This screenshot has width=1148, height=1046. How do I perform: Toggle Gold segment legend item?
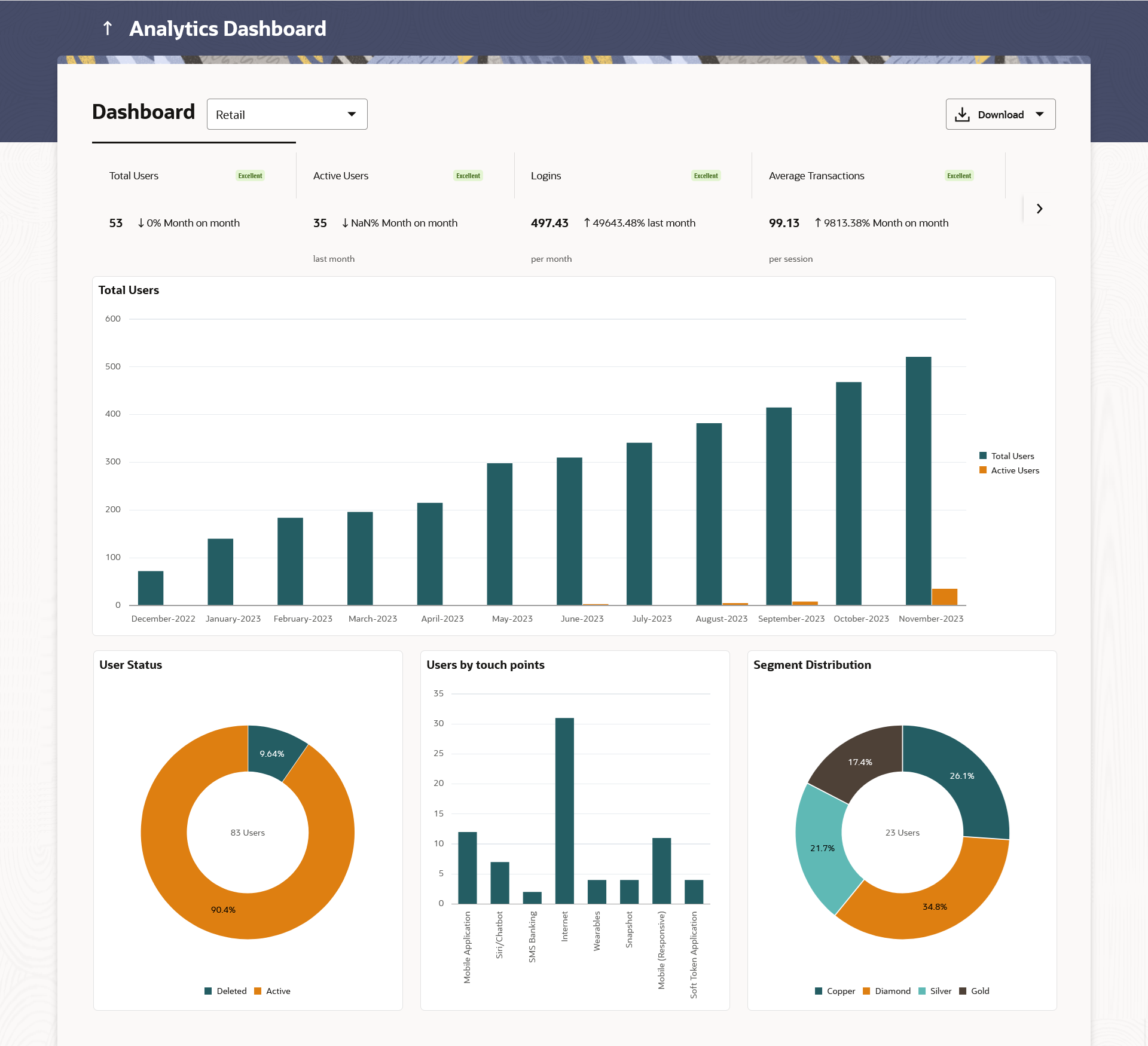[x=979, y=991]
